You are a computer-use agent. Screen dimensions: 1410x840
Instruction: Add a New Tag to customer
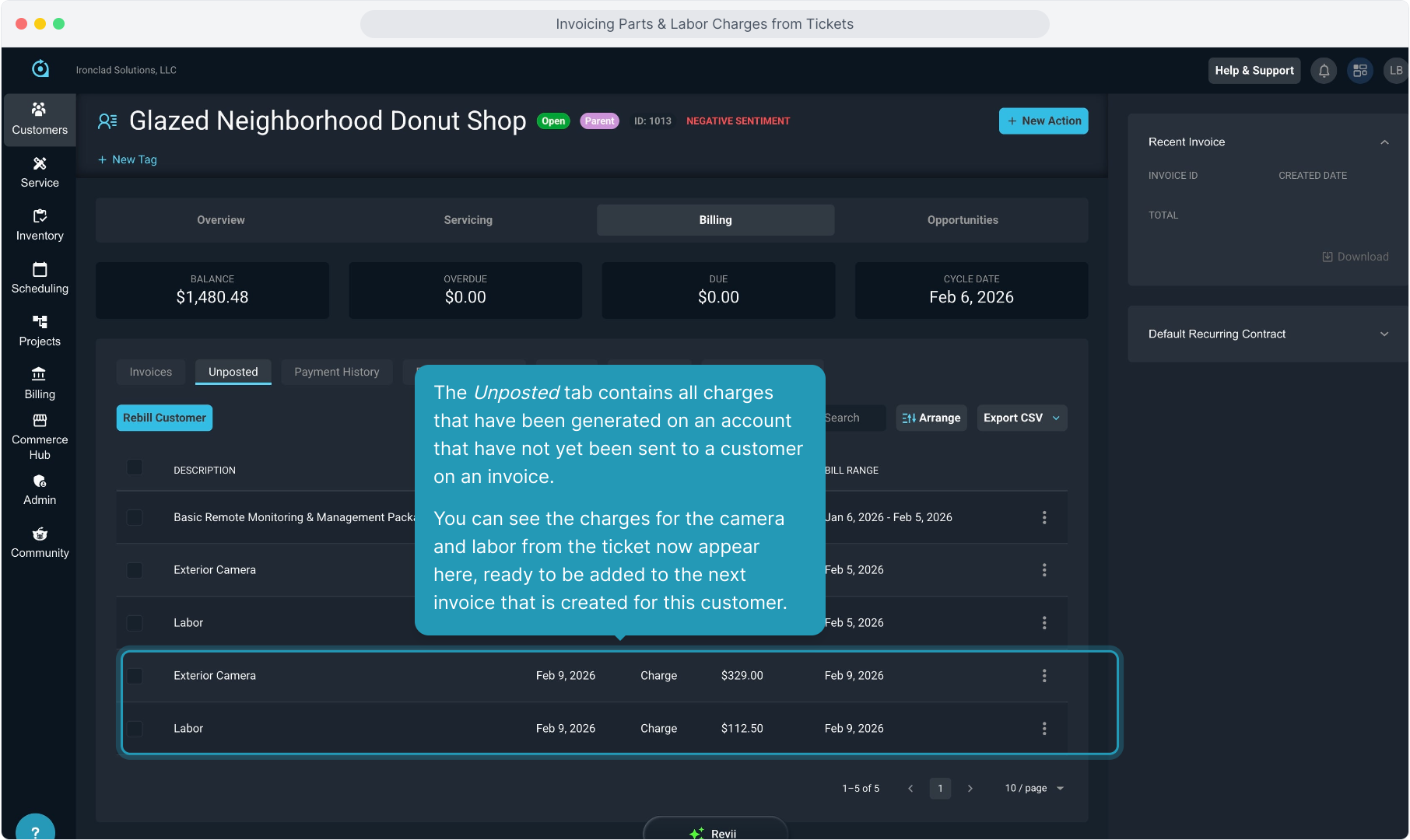click(x=128, y=160)
